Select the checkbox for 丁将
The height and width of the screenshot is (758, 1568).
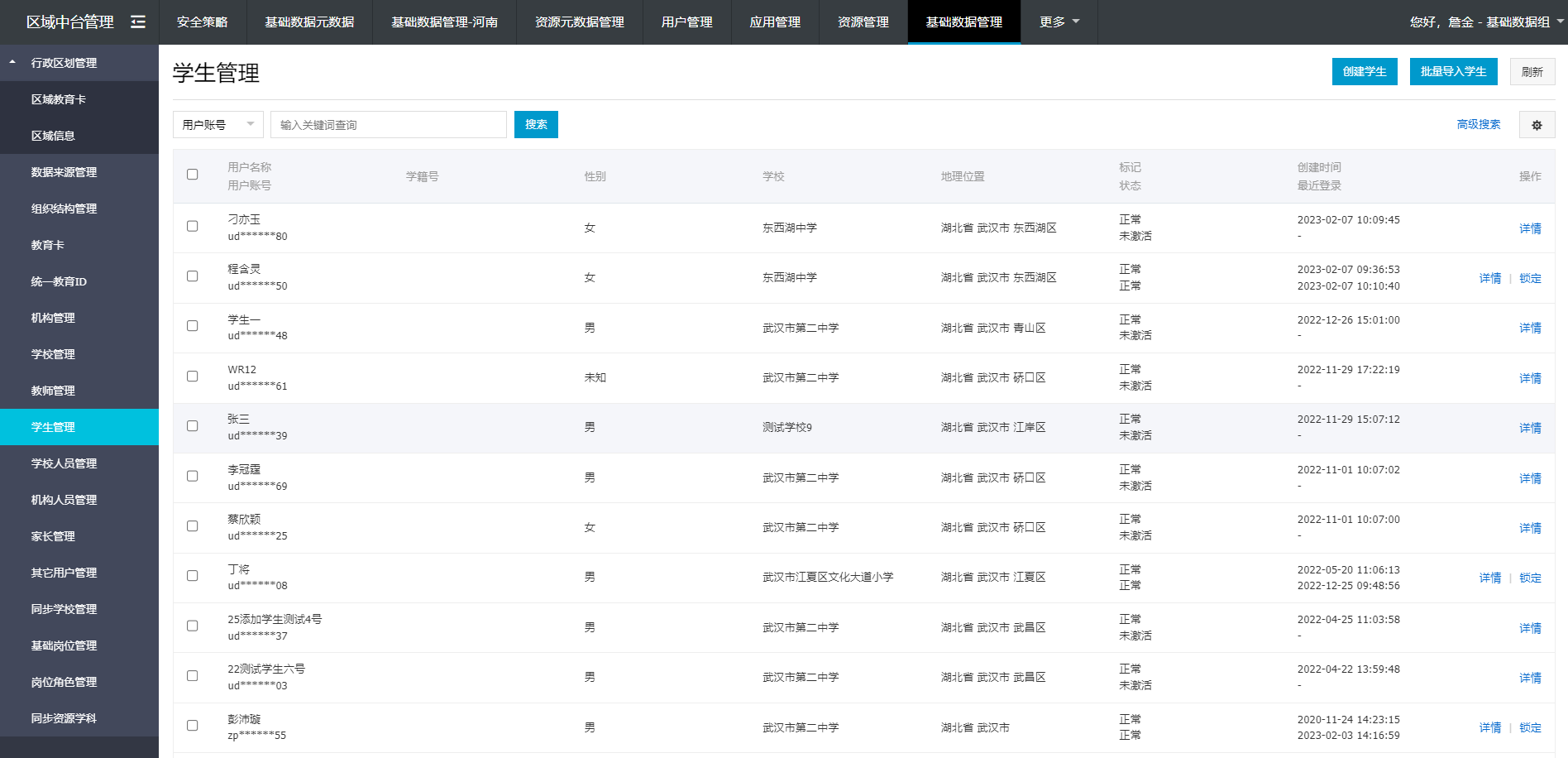193,575
